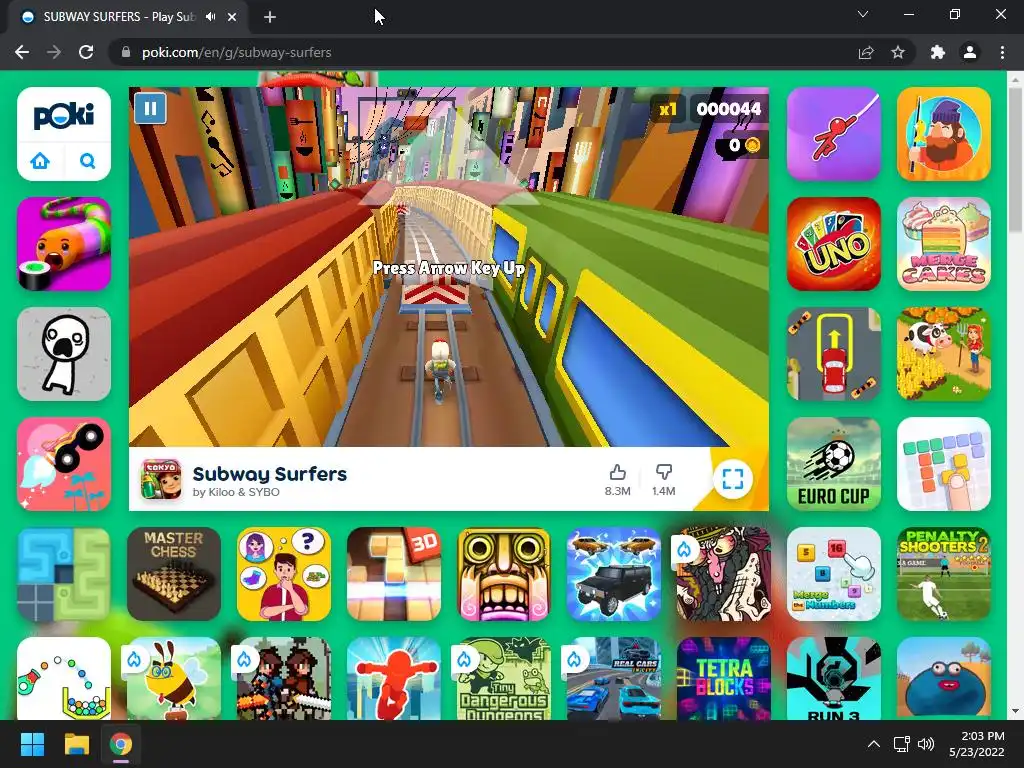This screenshot has height=768, width=1024.
Task: Share this page from address bar
Action: click(x=866, y=52)
